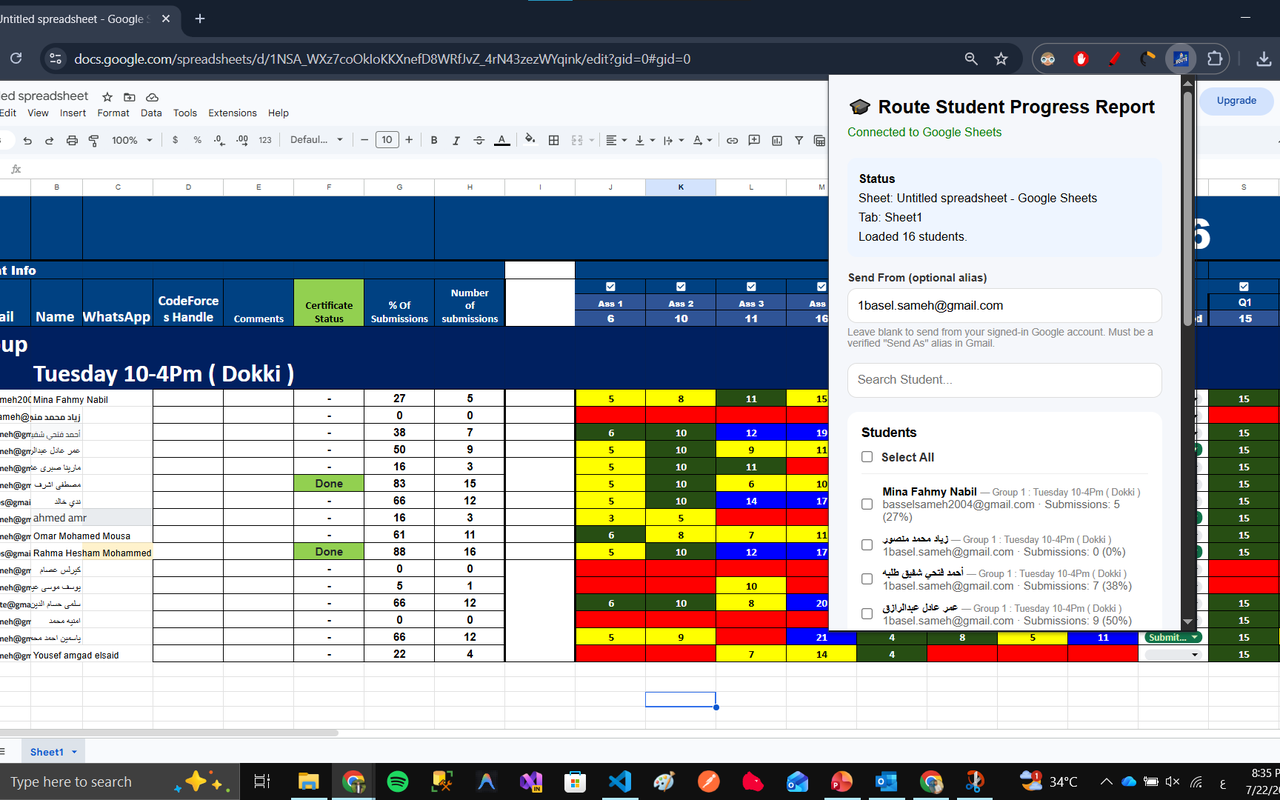1280x800 pixels.
Task: Toggle Strikethrough formatting
Action: tap(479, 140)
